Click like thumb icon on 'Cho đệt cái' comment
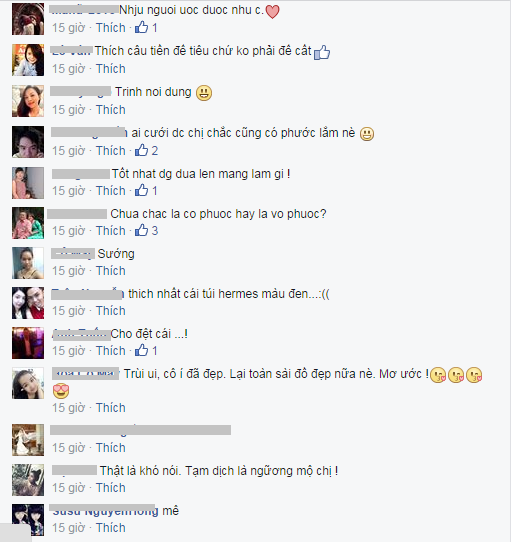Image resolution: width=511 pixels, height=542 pixels. click(141, 351)
